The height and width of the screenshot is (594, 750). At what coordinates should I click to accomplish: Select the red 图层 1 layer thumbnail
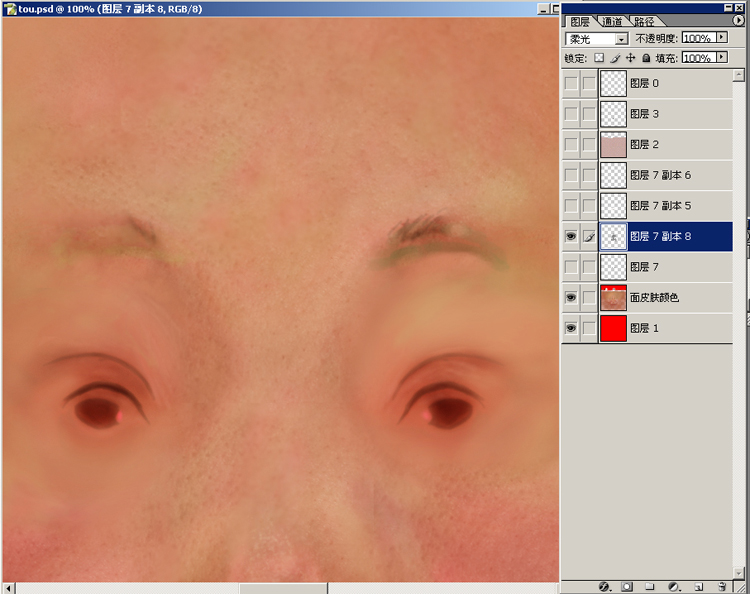[x=613, y=328]
